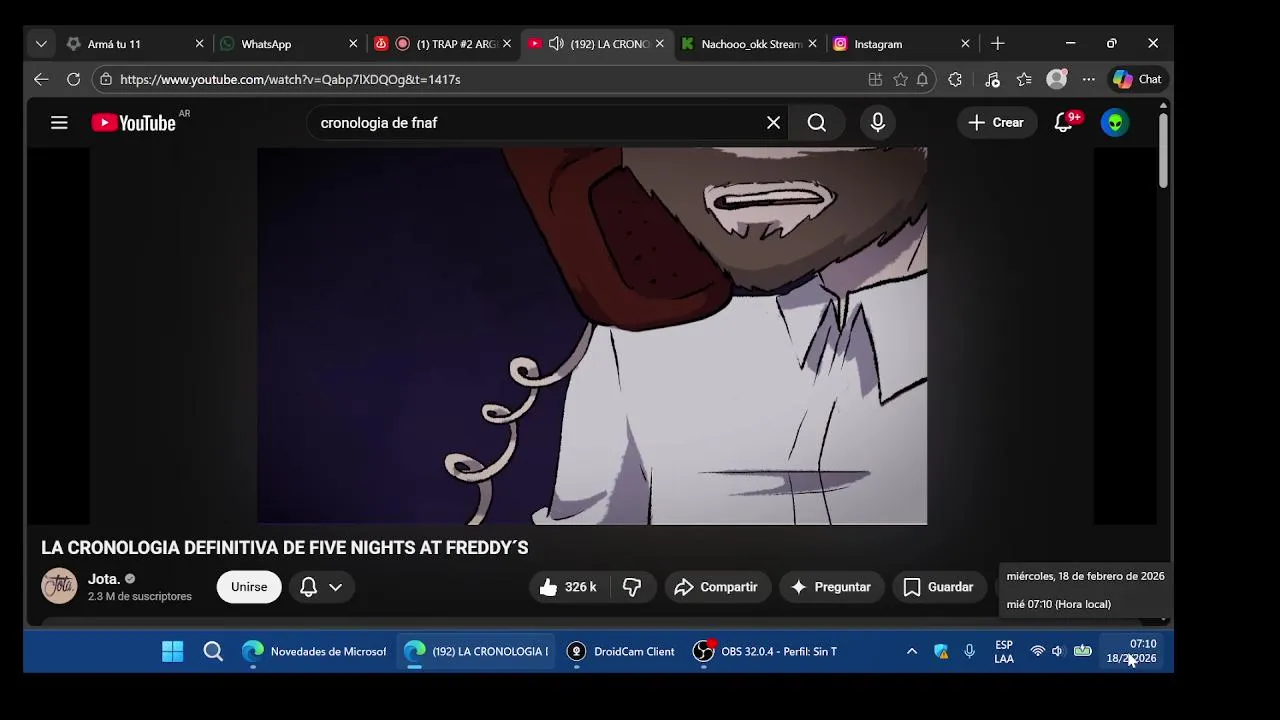
Task: Start voice search with microphone icon
Action: point(877,123)
